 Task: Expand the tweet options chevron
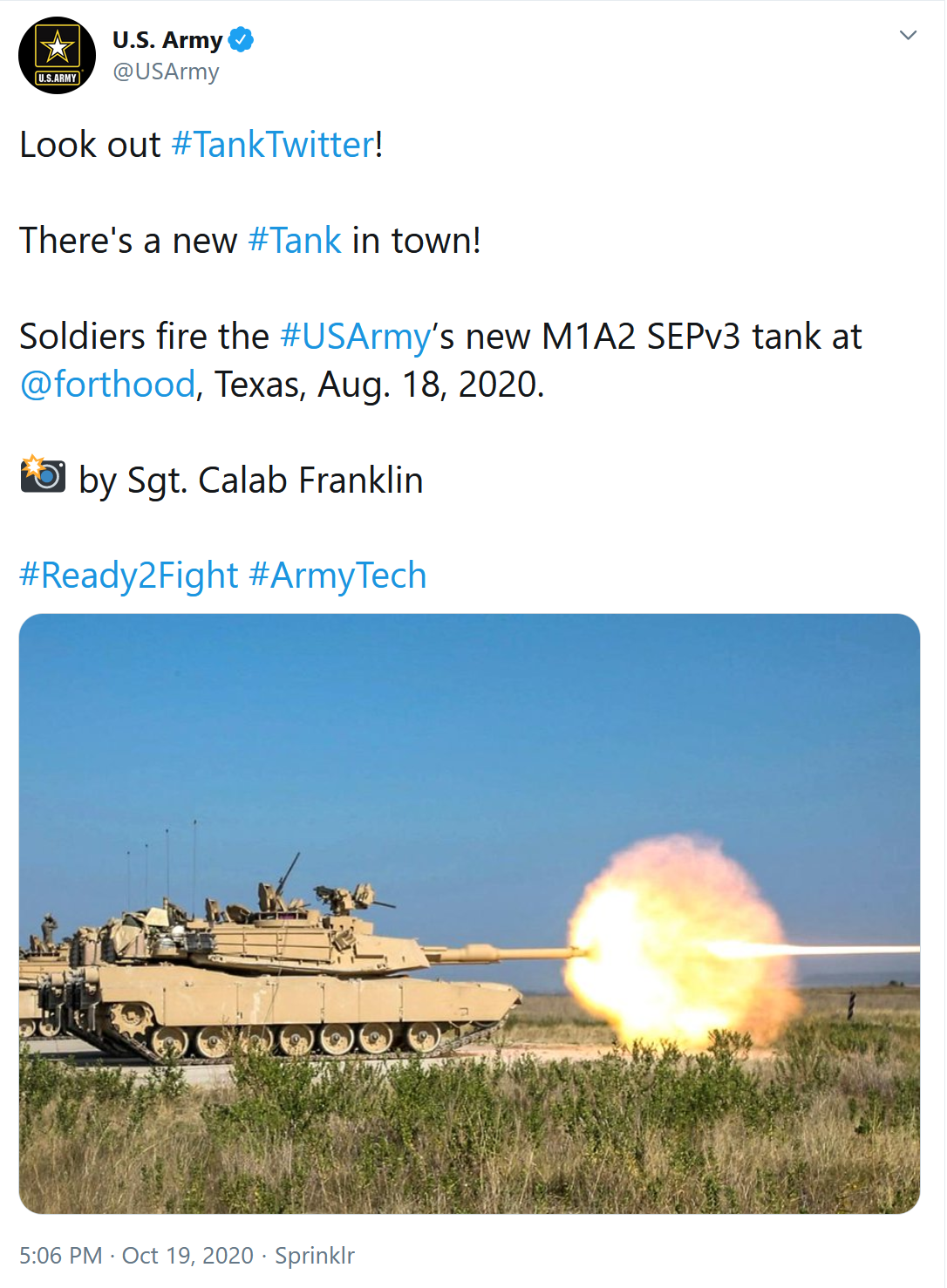point(908,36)
